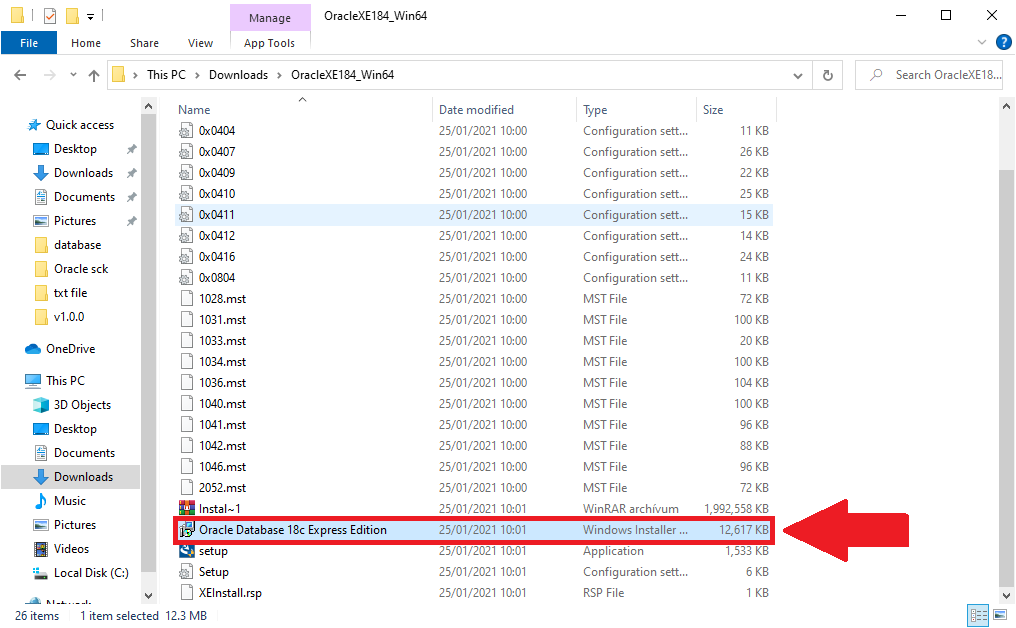Click the Properties quick access toolbar icon

(x=50, y=16)
